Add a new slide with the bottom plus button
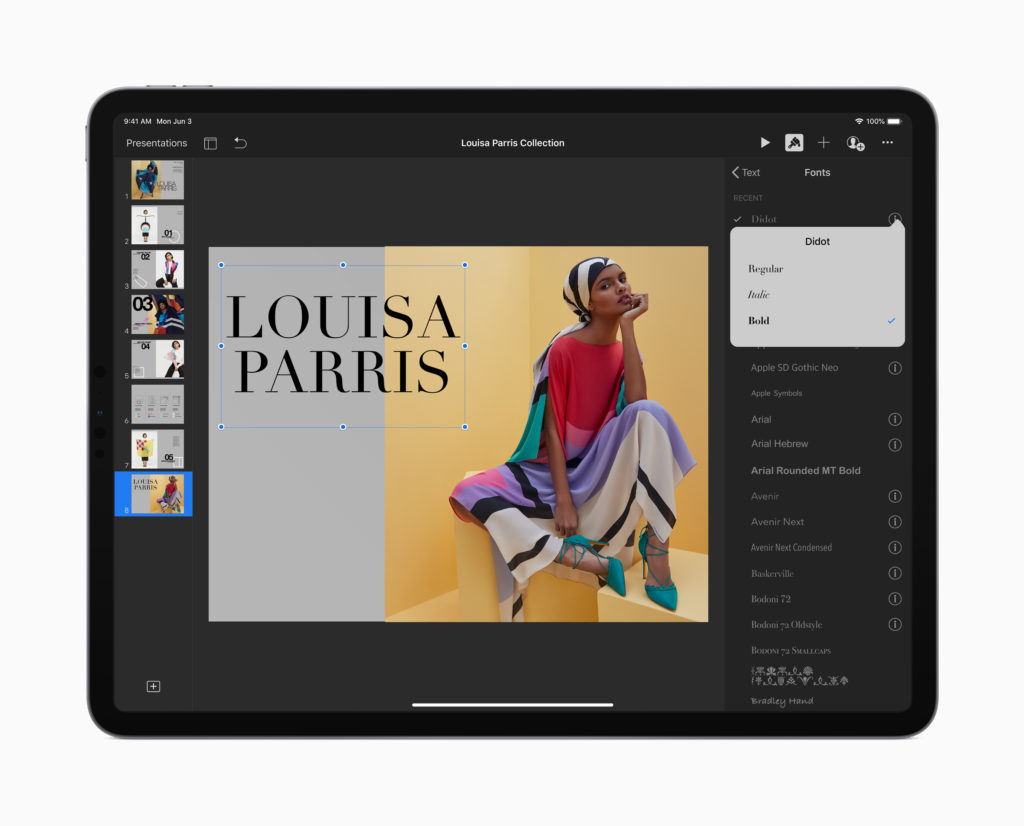1024x826 pixels. (152, 687)
